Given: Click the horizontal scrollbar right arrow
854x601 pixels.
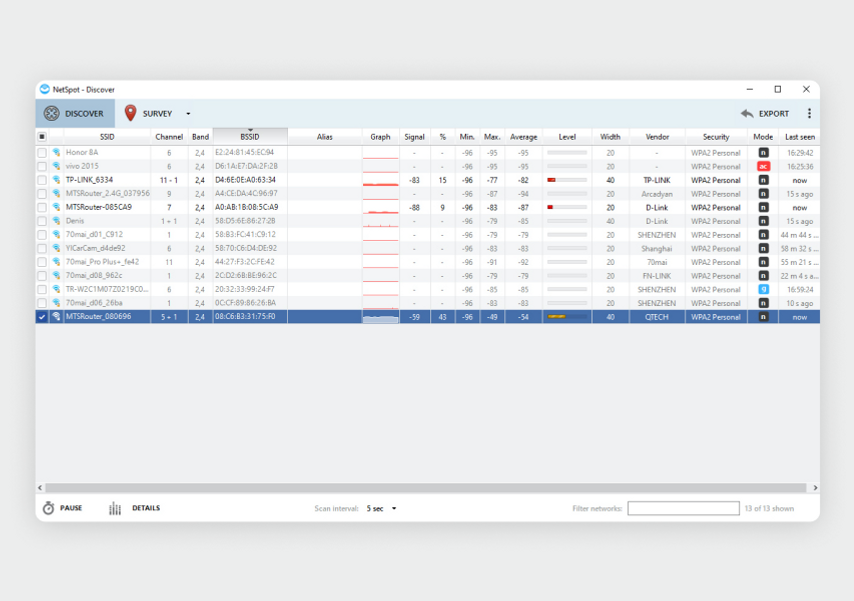Looking at the screenshot, I should tap(815, 488).
